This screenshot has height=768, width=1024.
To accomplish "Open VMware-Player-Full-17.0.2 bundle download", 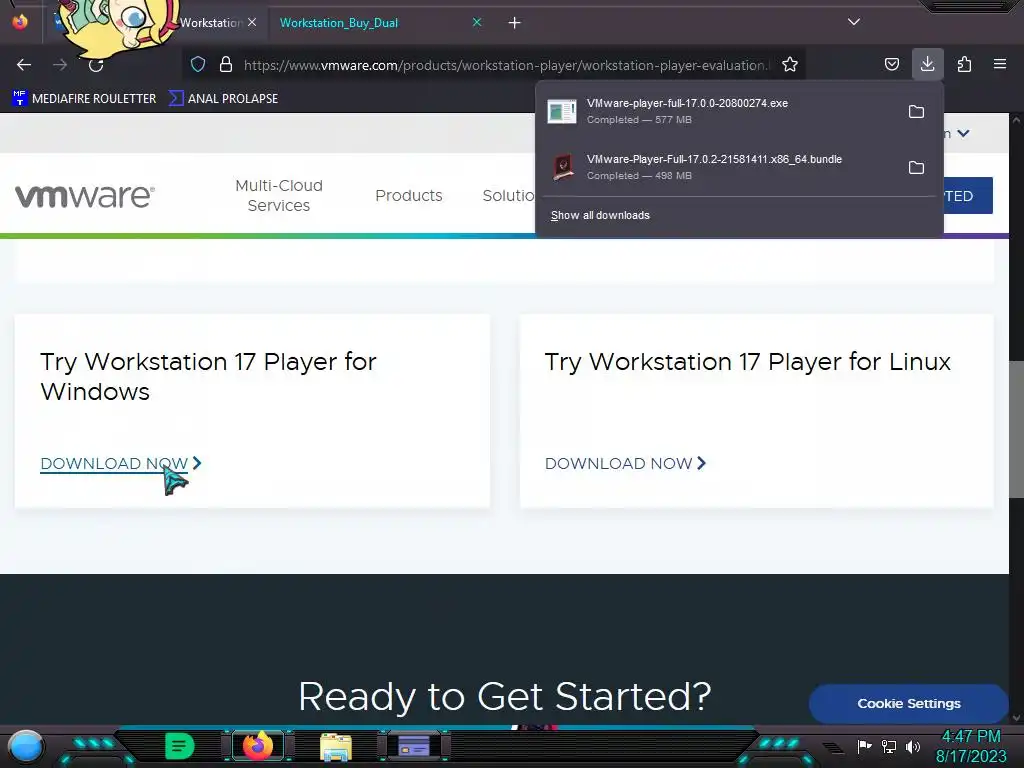I will pos(718,167).
